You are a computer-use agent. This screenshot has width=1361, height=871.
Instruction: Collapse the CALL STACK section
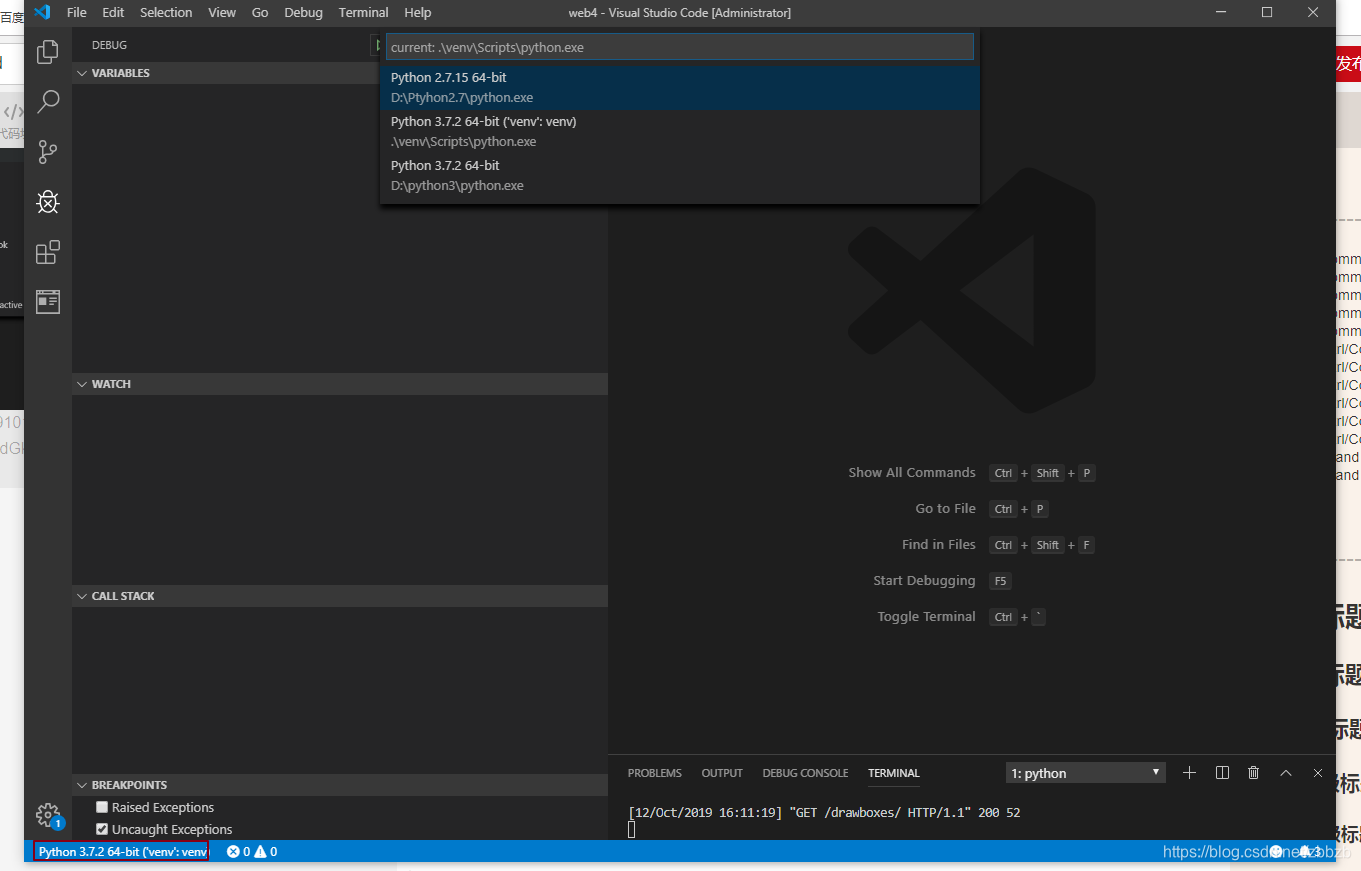click(x=340, y=596)
